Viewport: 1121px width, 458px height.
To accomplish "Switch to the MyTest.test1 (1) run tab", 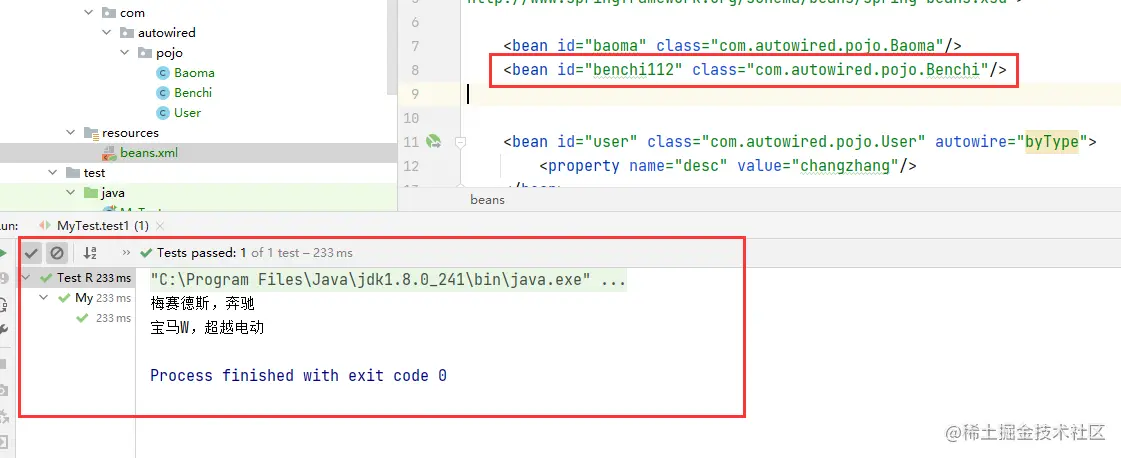I will (102, 226).
